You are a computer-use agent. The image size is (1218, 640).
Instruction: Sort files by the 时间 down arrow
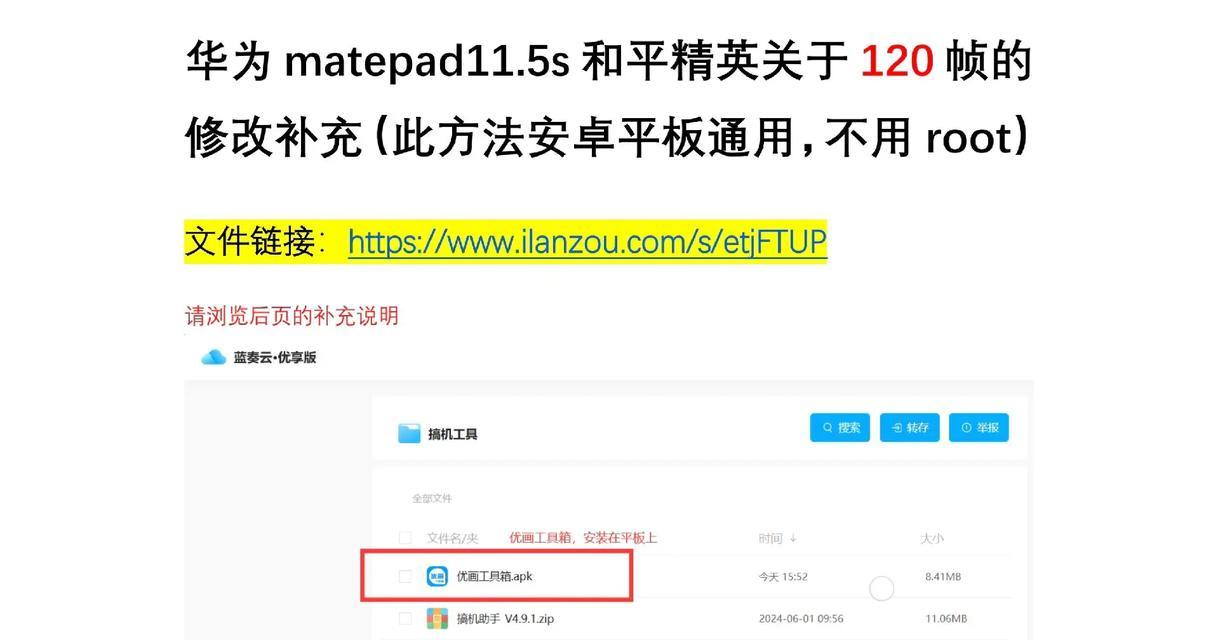click(x=793, y=538)
